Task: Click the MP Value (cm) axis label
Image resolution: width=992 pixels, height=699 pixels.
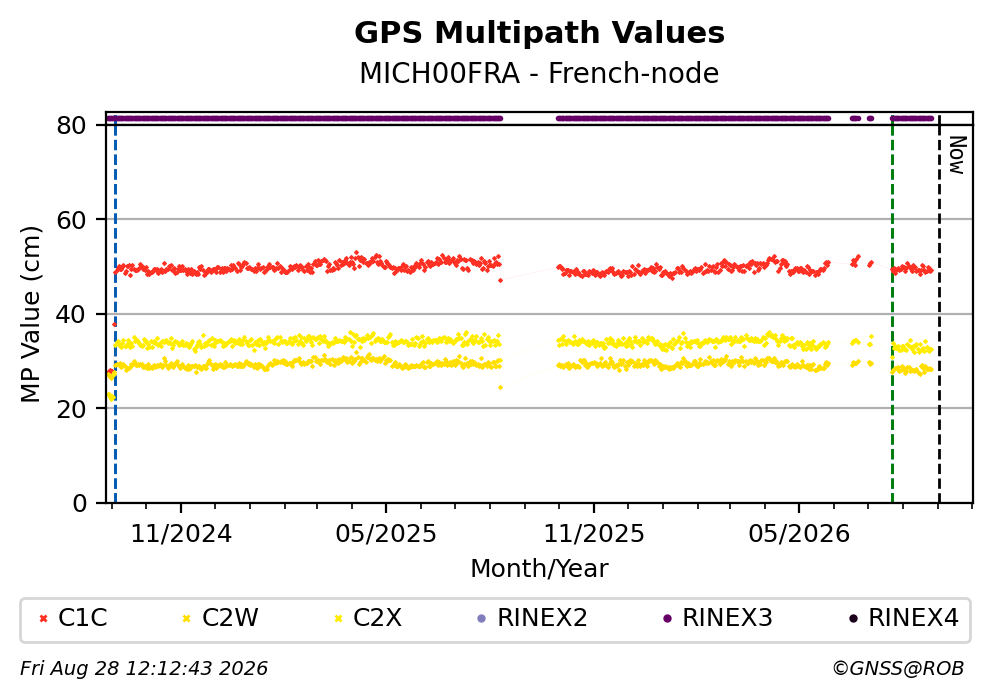Action: tap(30, 314)
